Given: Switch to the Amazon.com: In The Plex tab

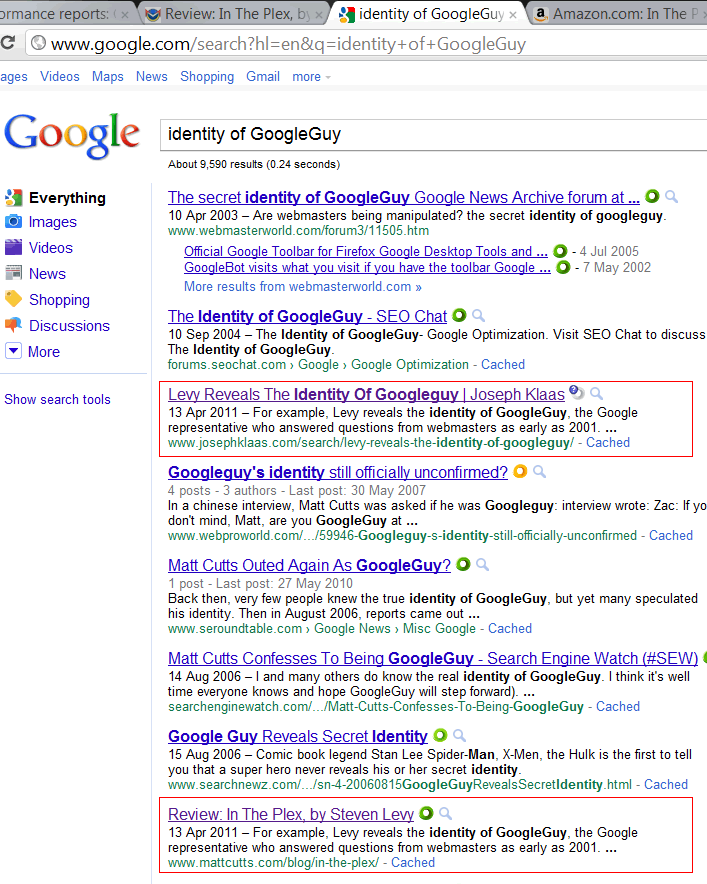Looking at the screenshot, I should pyautogui.click(x=618, y=14).
